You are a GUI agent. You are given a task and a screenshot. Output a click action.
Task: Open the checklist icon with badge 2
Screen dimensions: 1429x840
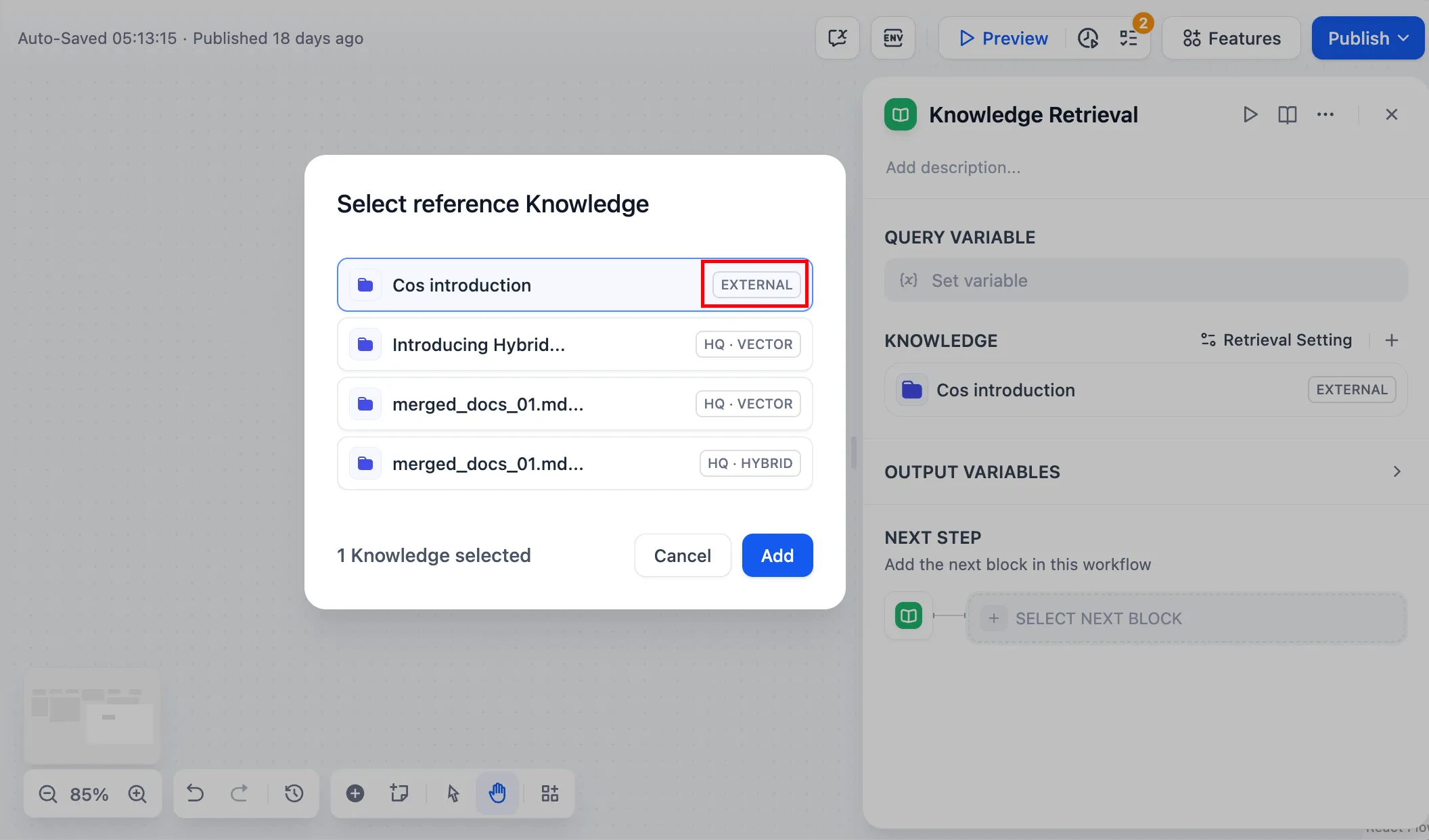[1129, 39]
